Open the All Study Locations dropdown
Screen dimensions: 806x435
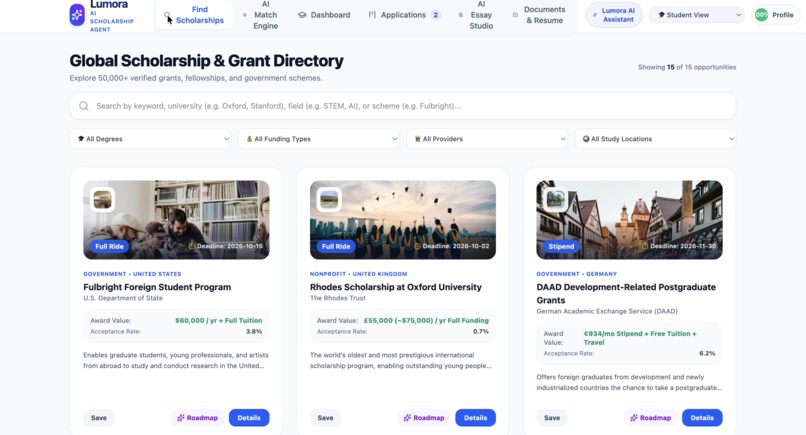point(655,139)
